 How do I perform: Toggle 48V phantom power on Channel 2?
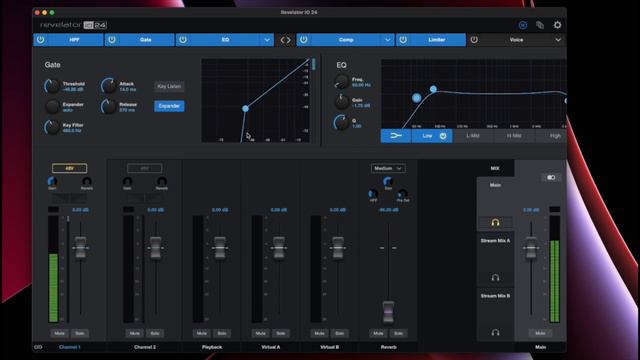pyautogui.click(x=144, y=168)
